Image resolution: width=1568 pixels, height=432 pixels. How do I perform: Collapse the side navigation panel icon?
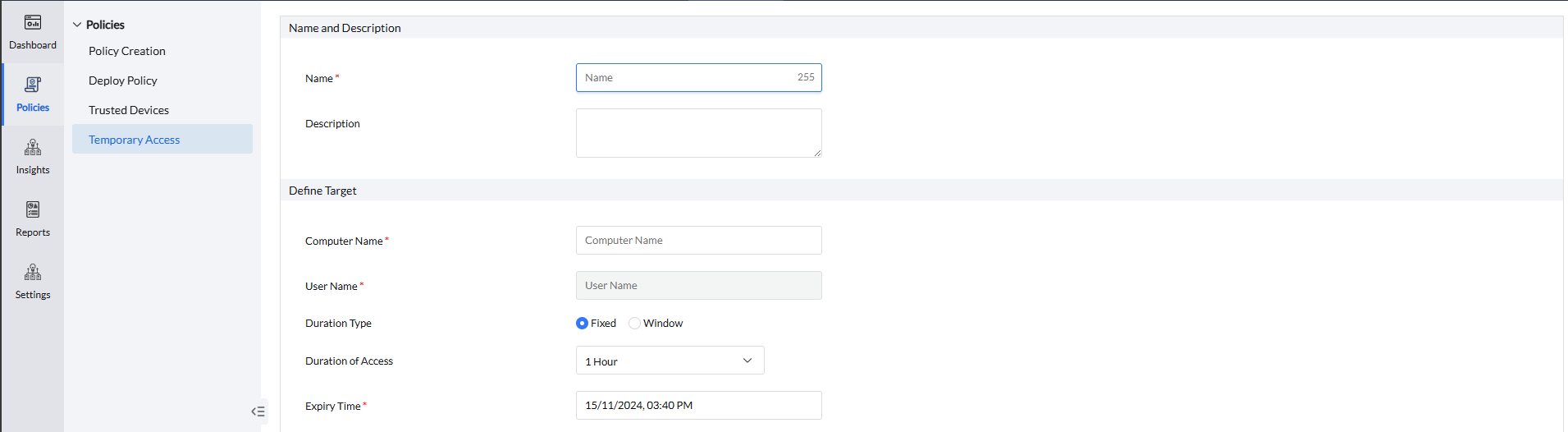point(258,411)
